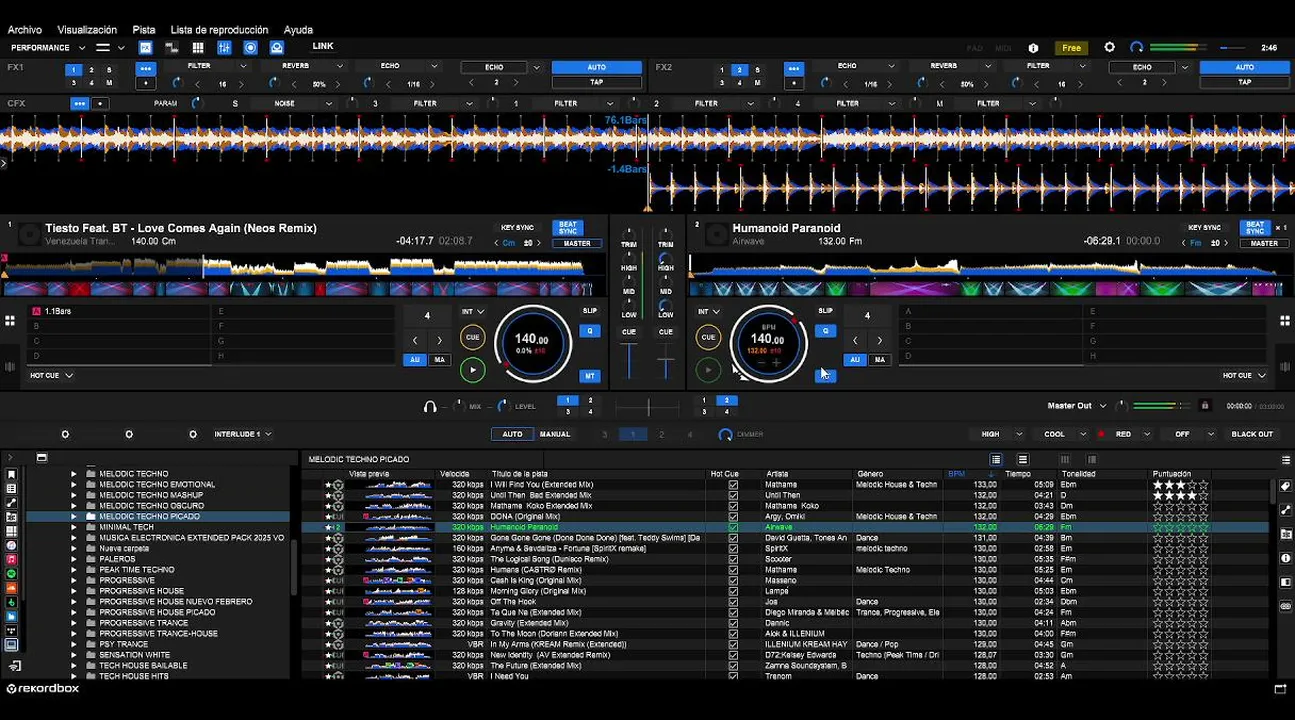Click the TAP button in FX1
1295x720 pixels.
click(597, 82)
